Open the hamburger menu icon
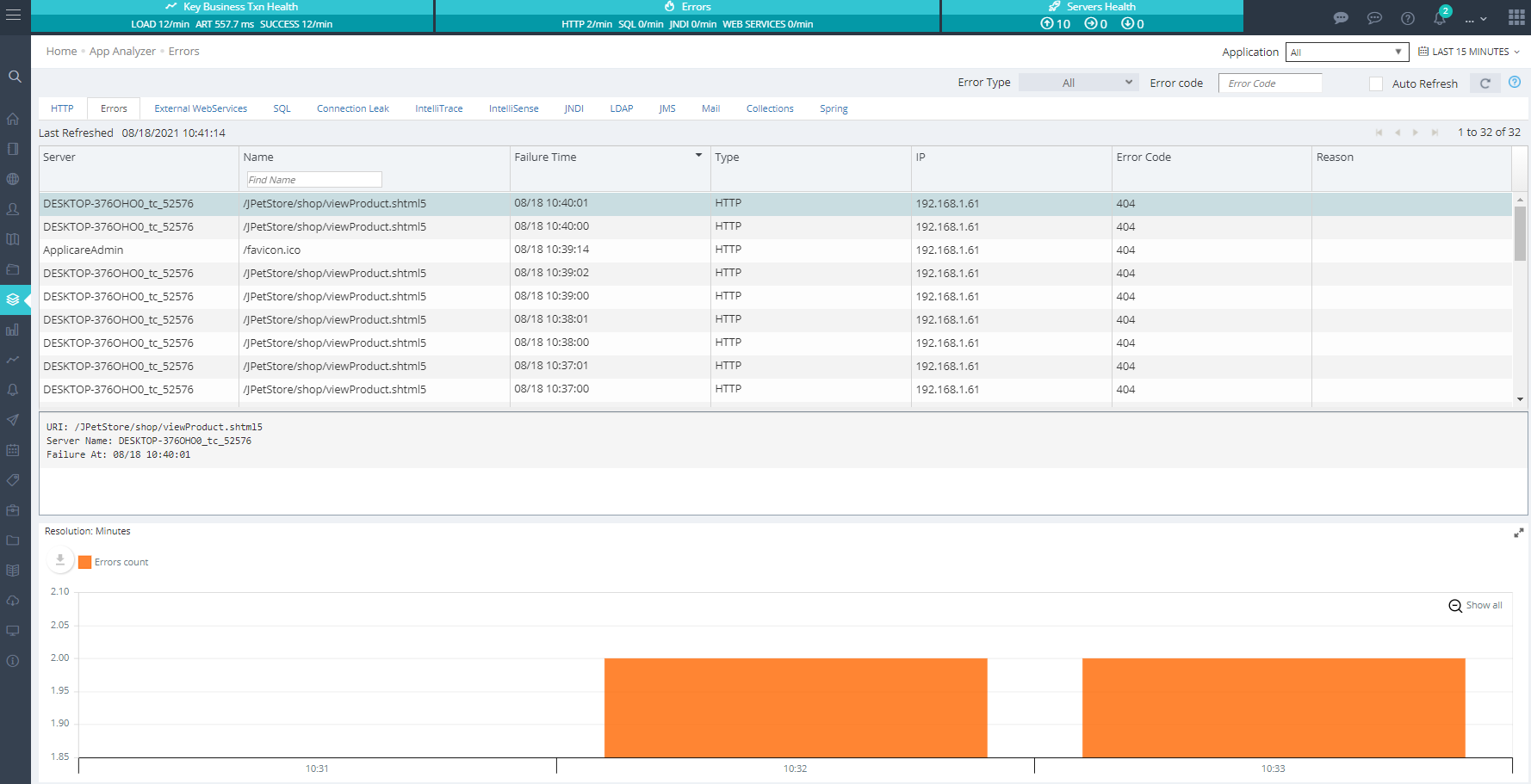The image size is (1531, 784). tap(13, 15)
